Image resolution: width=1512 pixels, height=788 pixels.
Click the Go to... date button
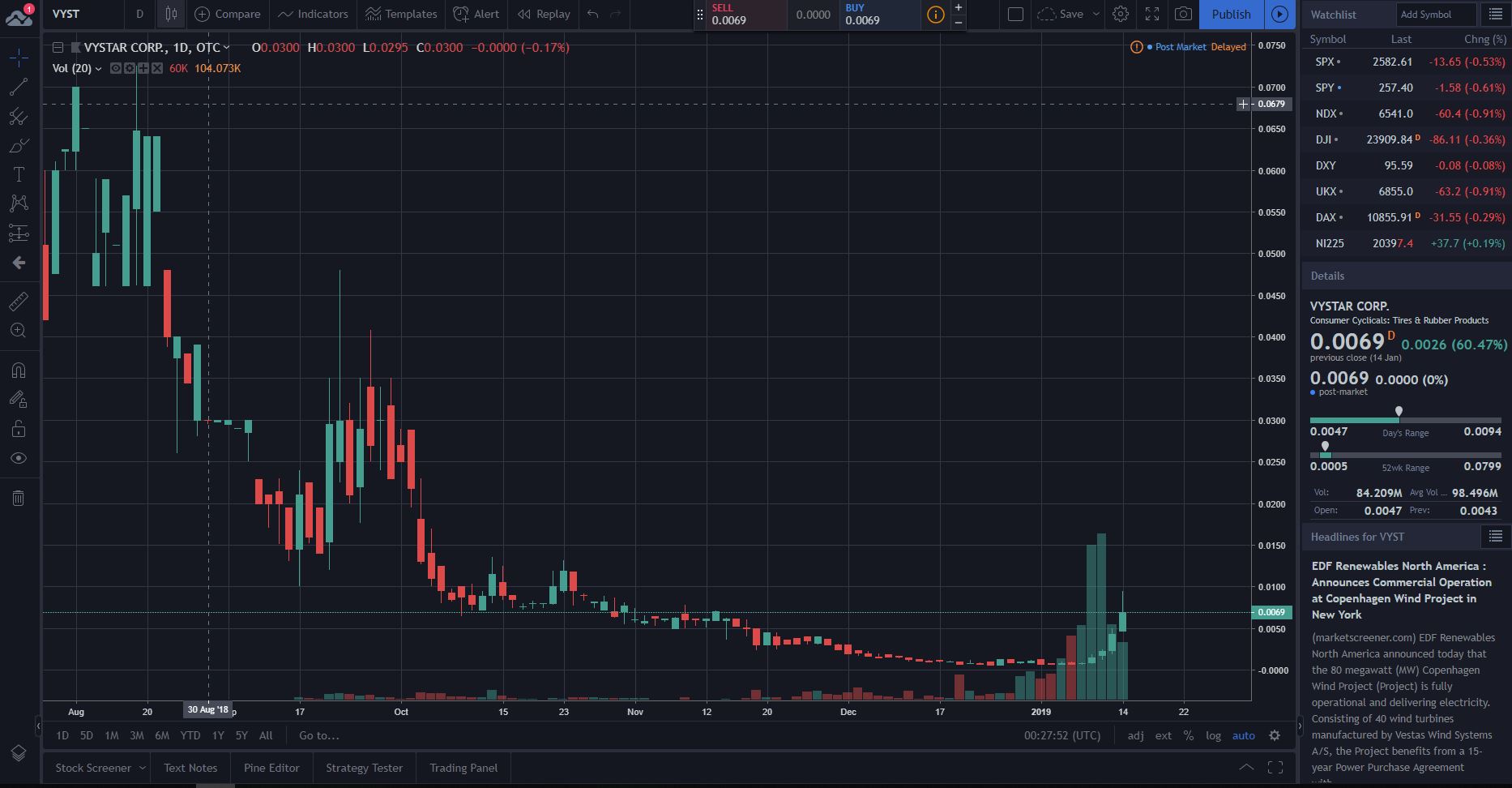319,735
